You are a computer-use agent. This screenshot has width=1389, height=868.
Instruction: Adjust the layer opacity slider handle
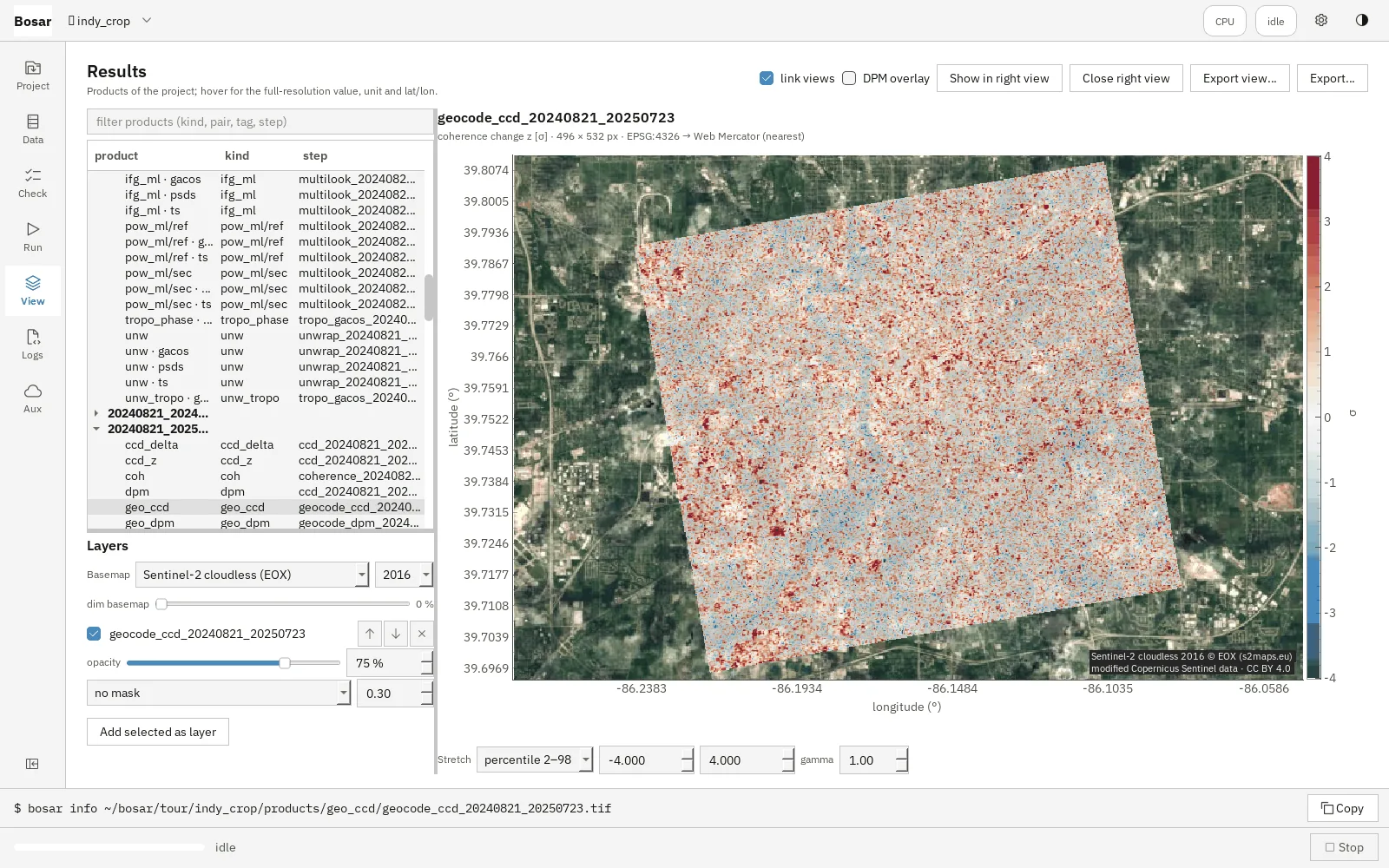point(284,663)
